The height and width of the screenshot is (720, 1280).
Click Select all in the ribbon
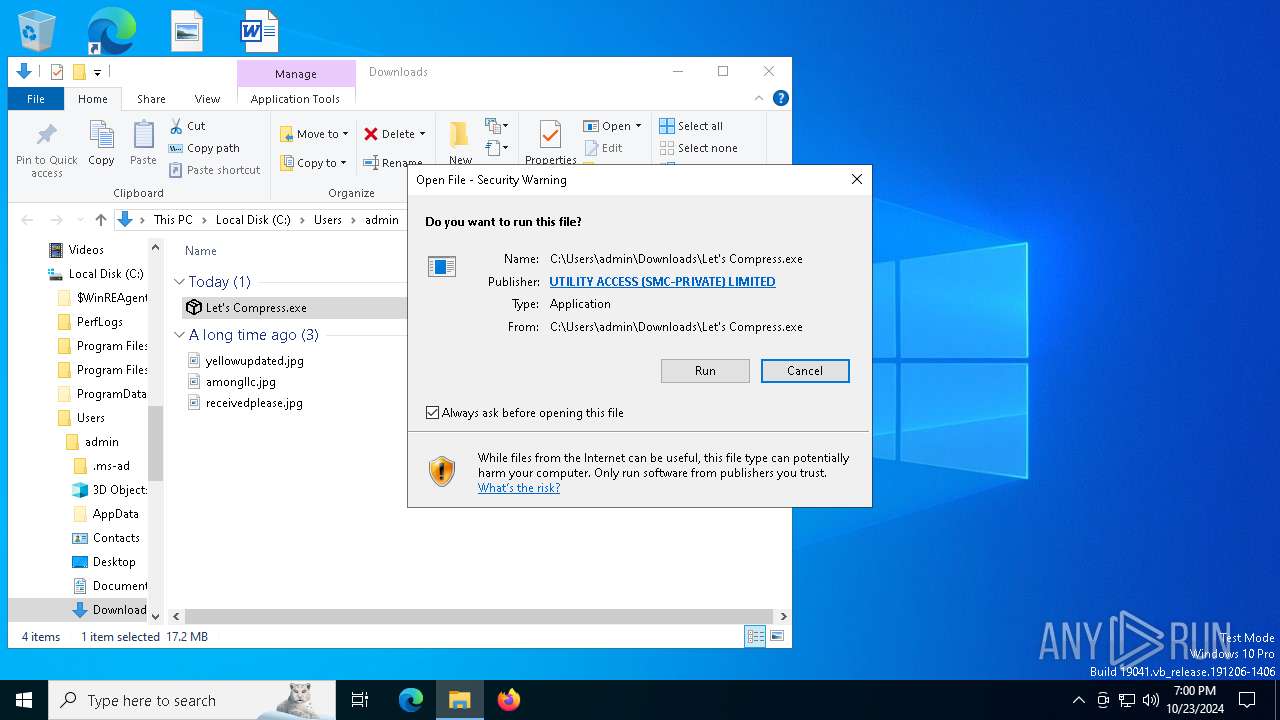coord(691,126)
